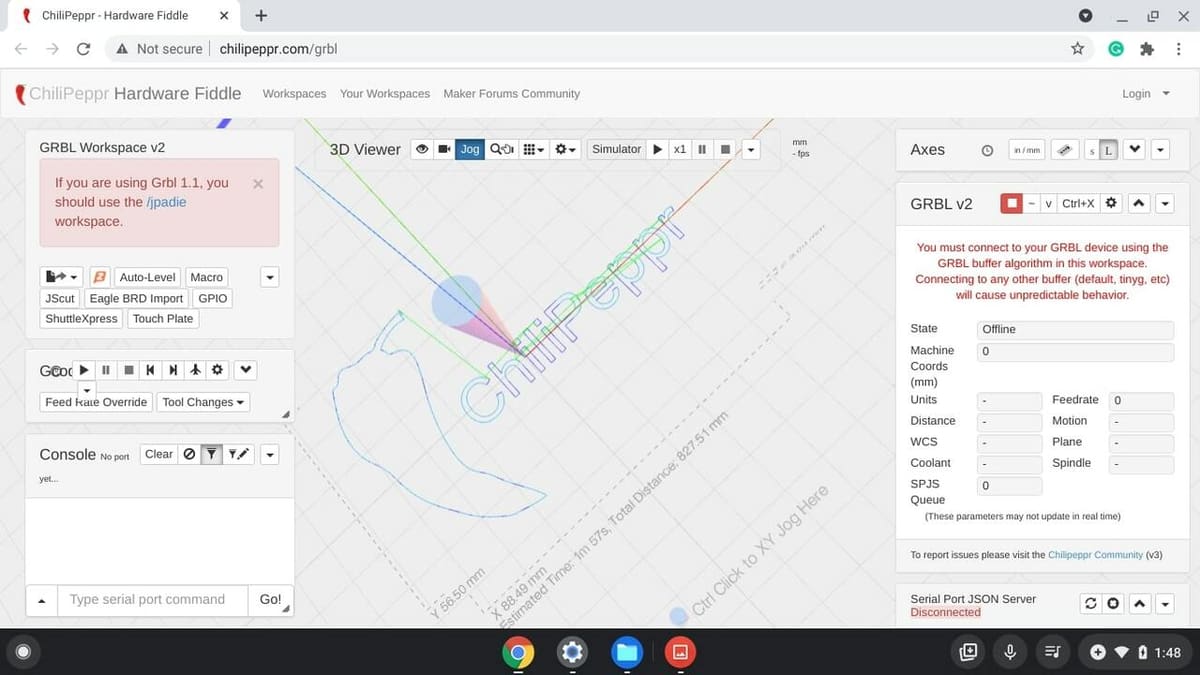1200x675 pixels.
Task: Open Maker Forums Community
Action: tap(511, 93)
